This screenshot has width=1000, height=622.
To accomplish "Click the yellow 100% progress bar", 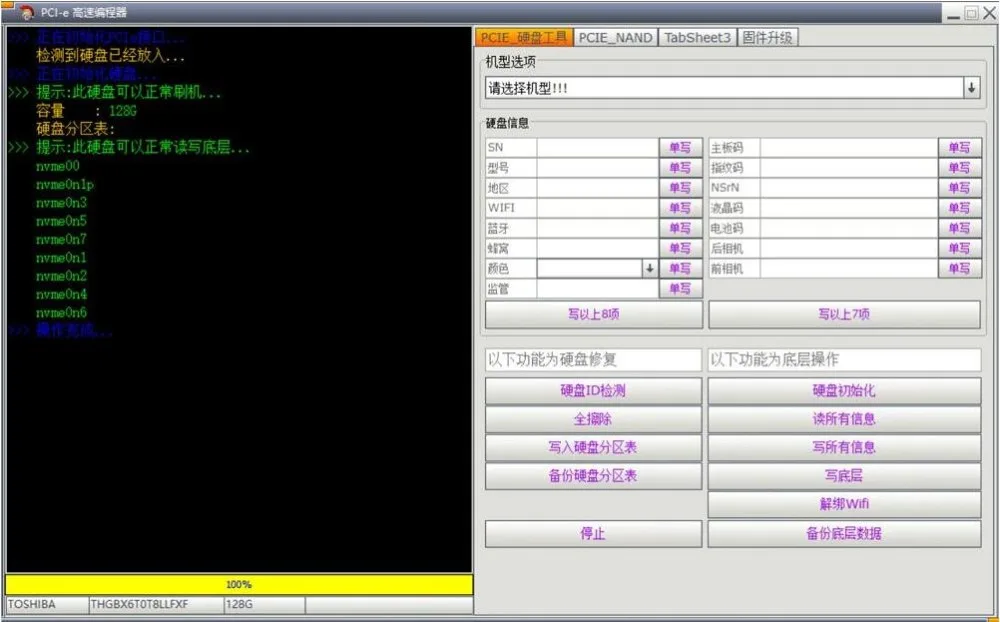I will tap(239, 584).
